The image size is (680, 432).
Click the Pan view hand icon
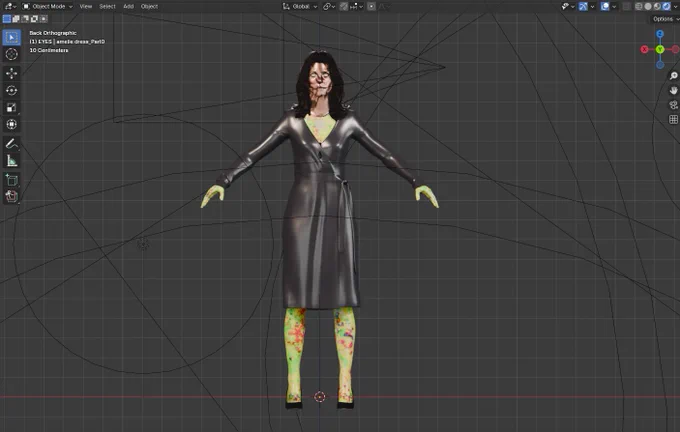click(x=673, y=90)
